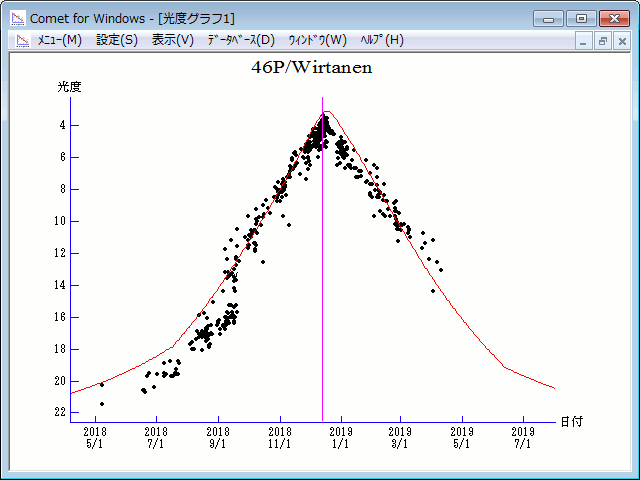Click the graph document icon in menu bar
Screen dimensions: 640x480
(x=22, y=40)
